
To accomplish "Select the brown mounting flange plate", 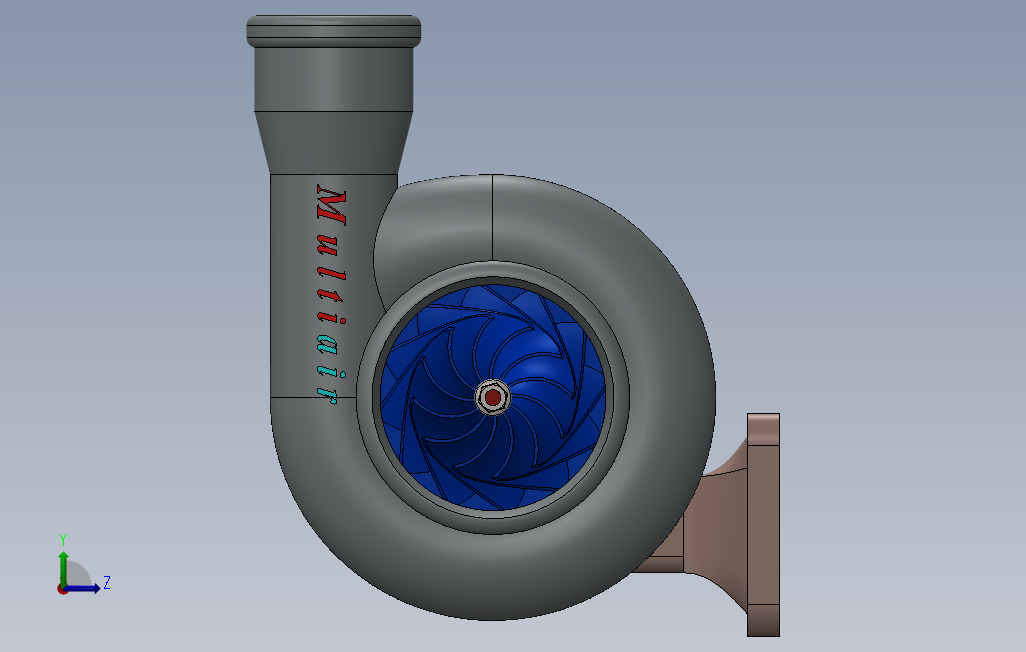I will pyautogui.click(x=764, y=524).
